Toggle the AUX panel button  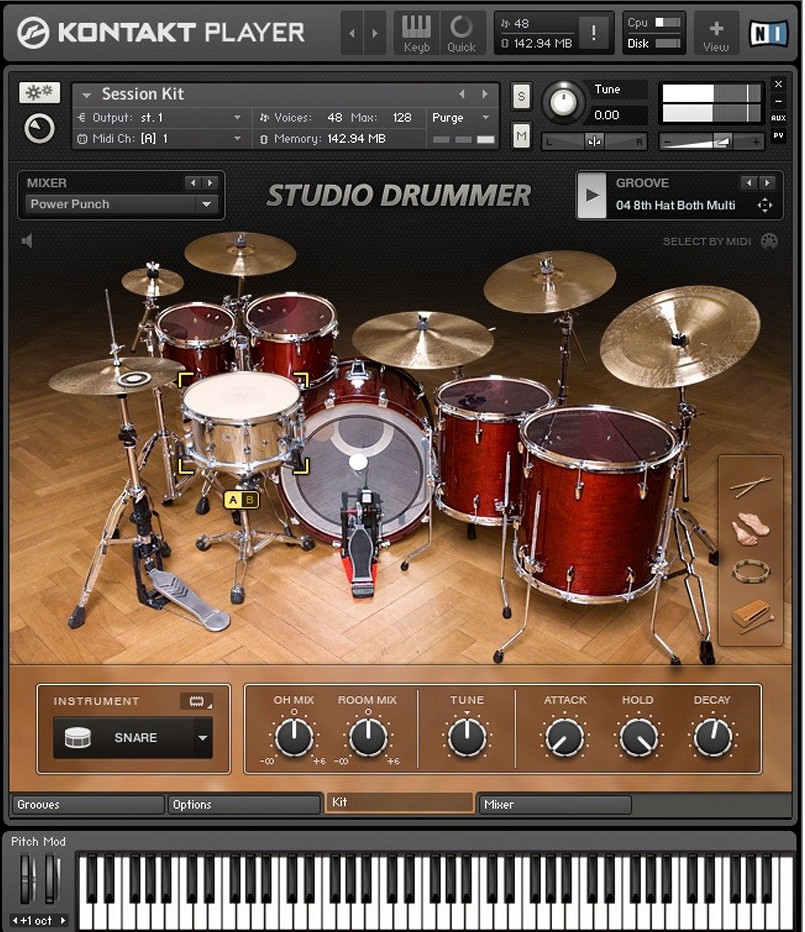[x=778, y=118]
